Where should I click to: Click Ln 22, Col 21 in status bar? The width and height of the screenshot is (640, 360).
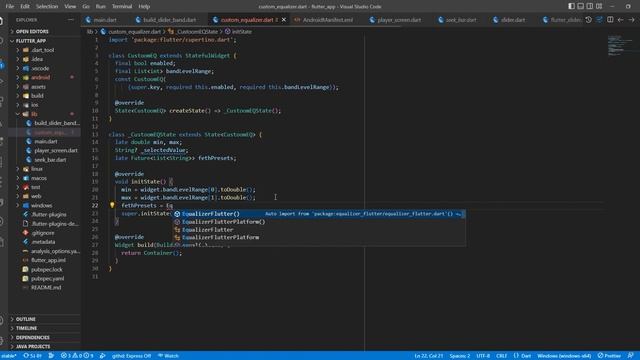pyautogui.click(x=429, y=356)
